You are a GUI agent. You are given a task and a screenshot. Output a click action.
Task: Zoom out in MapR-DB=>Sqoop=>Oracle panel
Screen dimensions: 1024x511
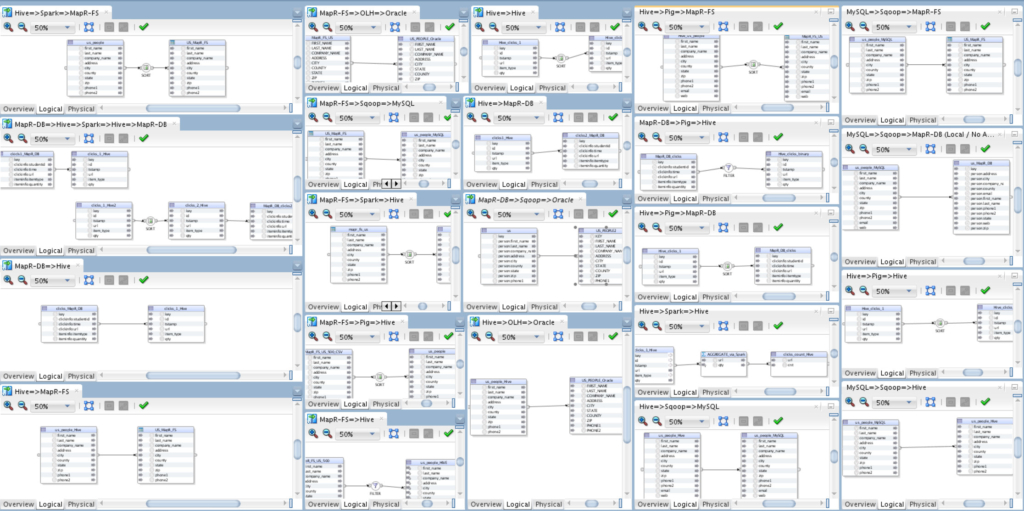pyautogui.click(x=485, y=214)
